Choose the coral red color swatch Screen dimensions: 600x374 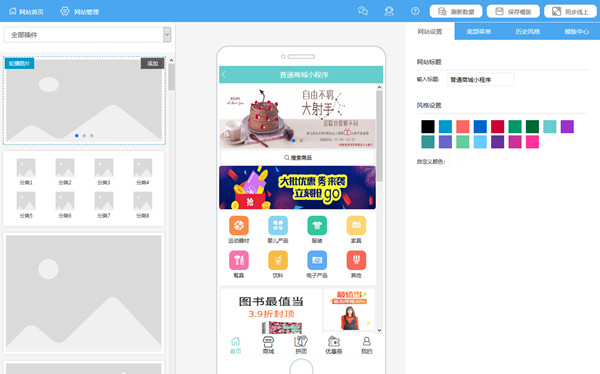pyautogui.click(x=463, y=126)
